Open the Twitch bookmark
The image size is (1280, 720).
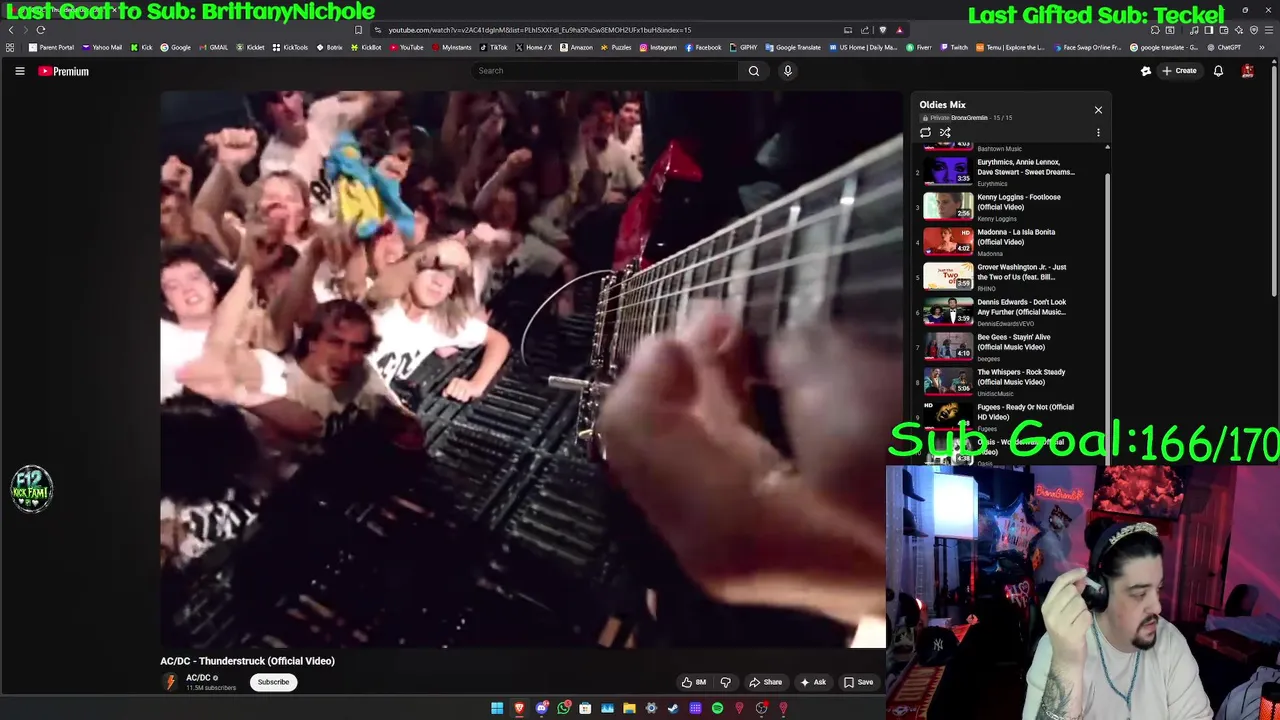click(x=954, y=47)
